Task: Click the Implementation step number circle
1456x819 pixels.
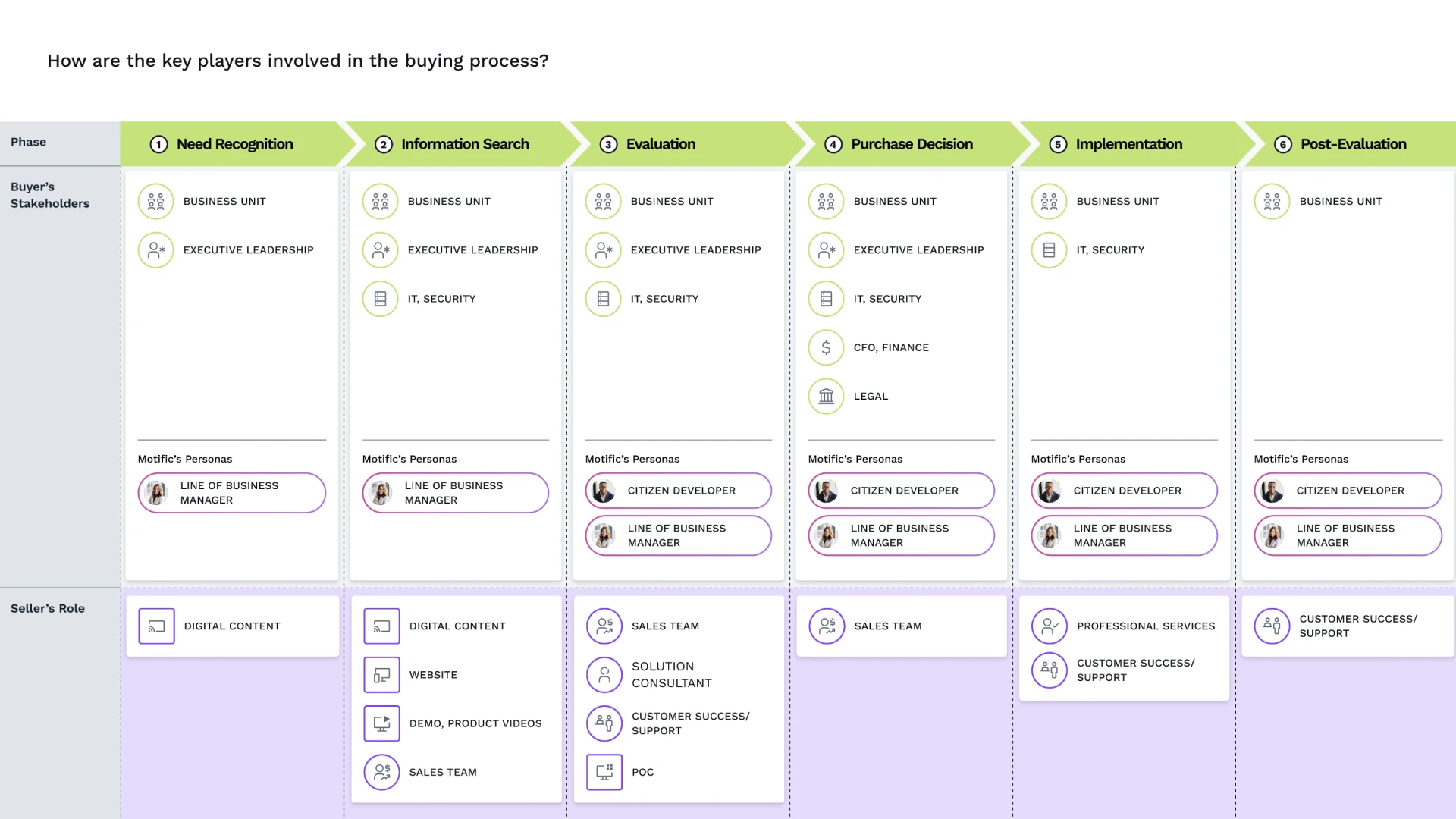Action: [1058, 144]
